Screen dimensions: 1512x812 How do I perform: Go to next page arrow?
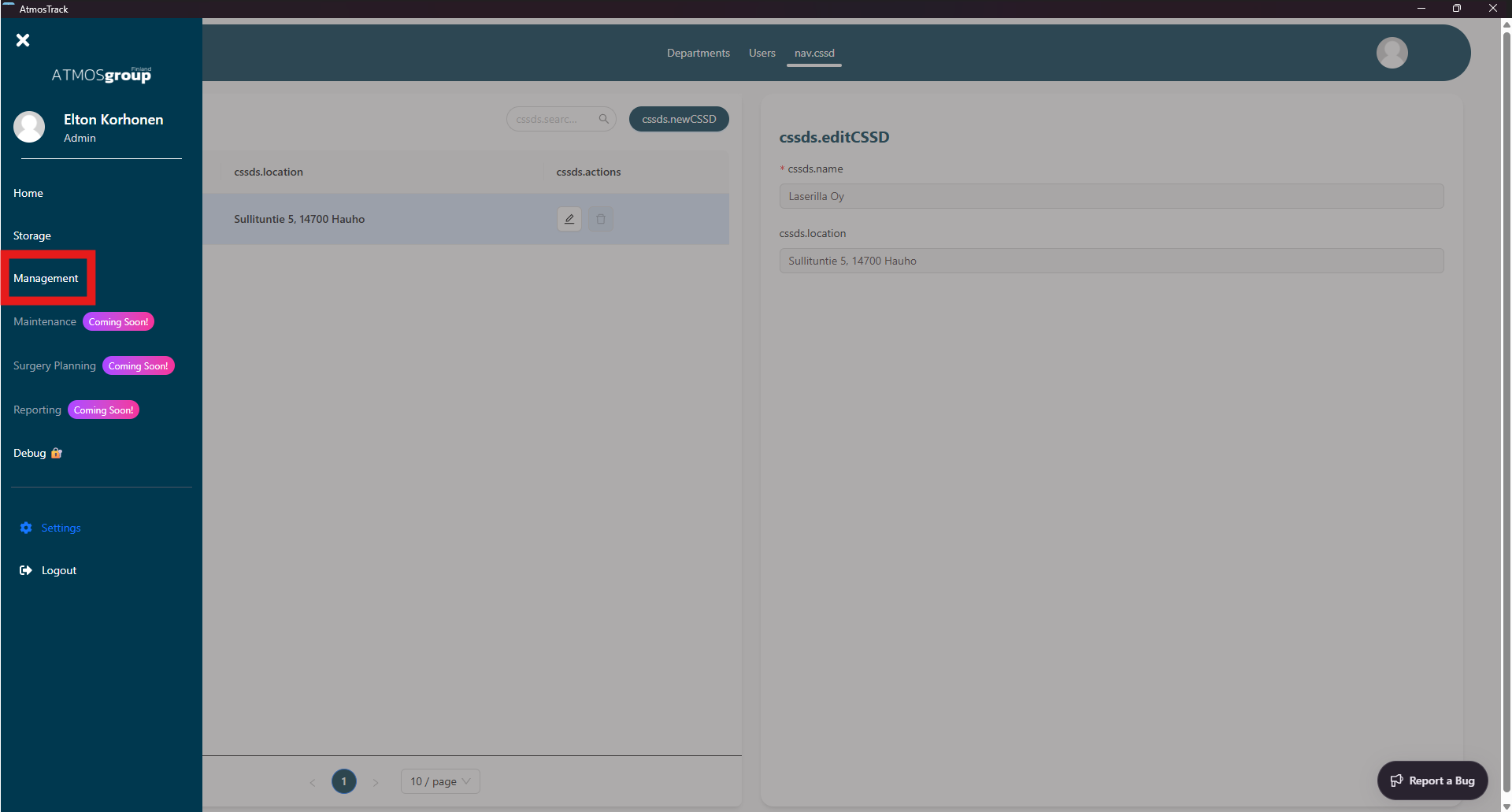(376, 782)
